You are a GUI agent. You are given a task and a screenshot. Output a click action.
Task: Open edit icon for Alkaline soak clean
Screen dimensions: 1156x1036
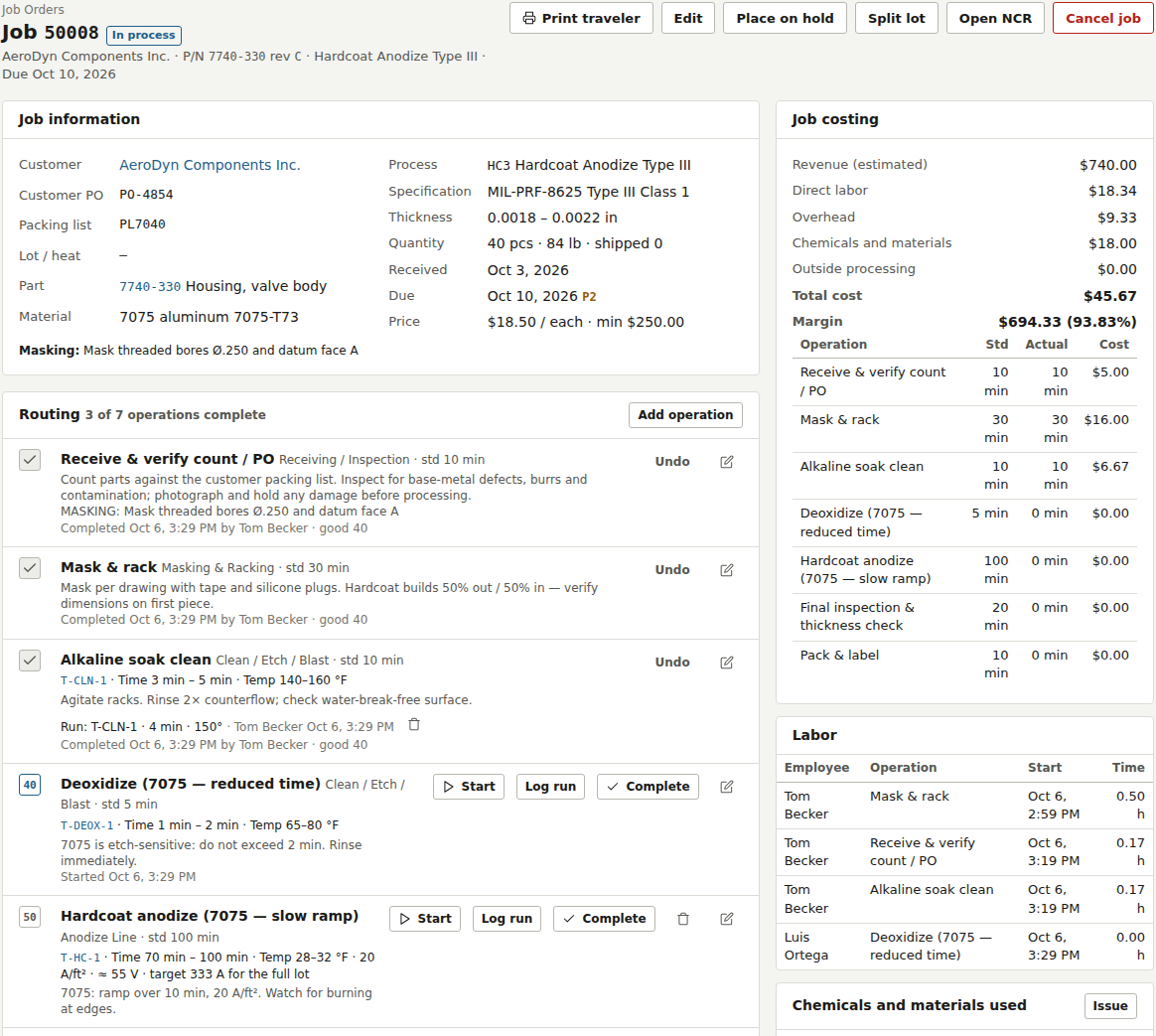[x=726, y=663]
